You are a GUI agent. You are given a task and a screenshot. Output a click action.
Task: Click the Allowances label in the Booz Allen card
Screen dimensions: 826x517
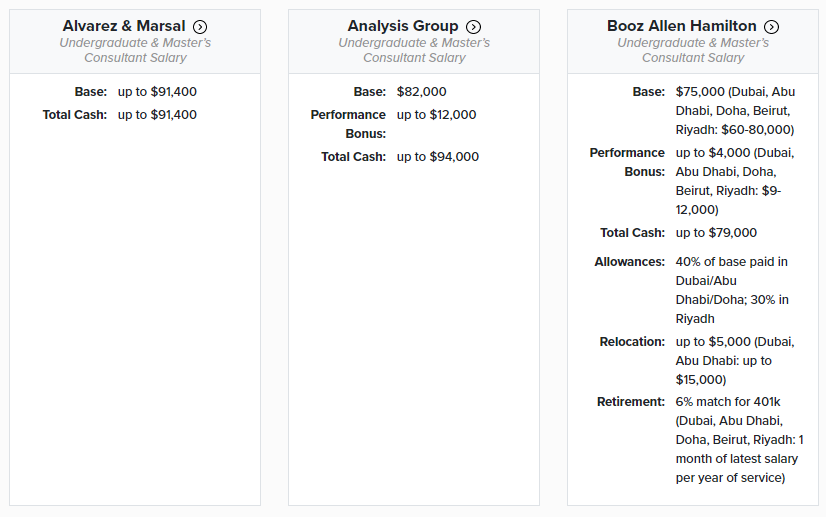tap(629, 261)
